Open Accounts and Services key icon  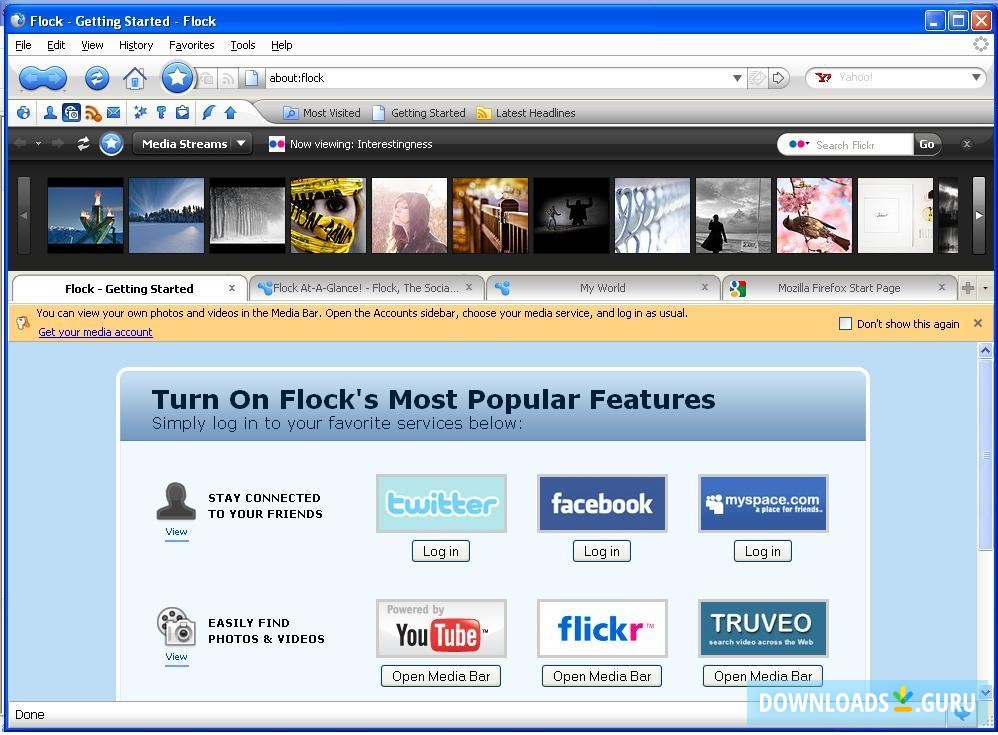pyautogui.click(x=162, y=113)
